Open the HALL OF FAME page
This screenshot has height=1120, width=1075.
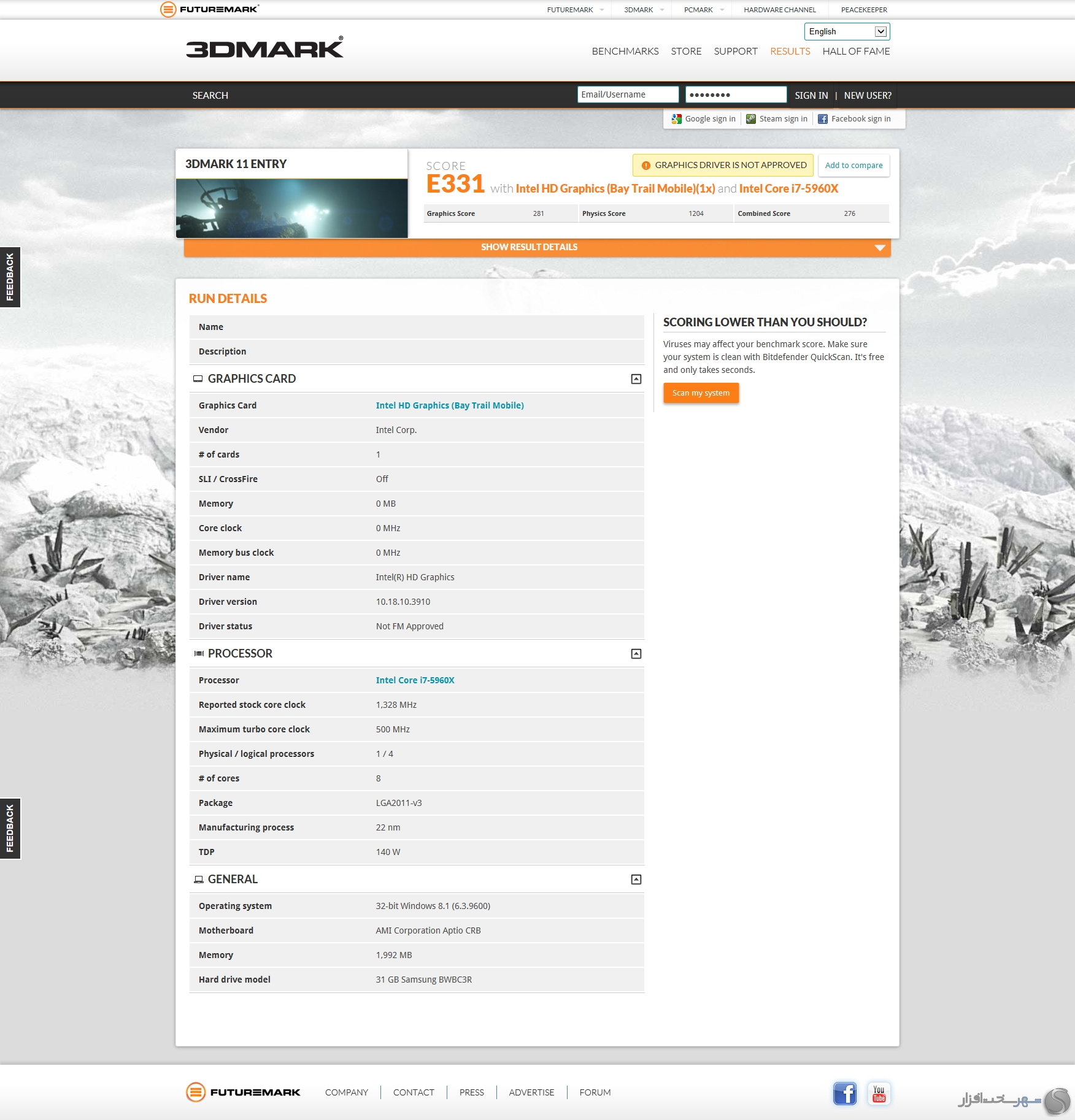[856, 52]
